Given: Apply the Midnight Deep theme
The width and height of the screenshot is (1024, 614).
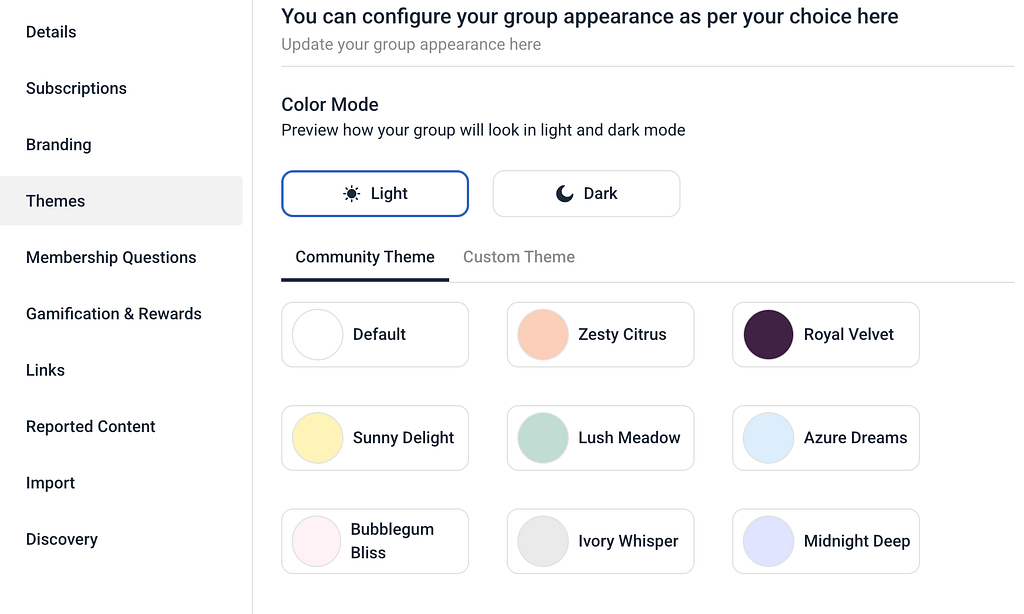Looking at the screenshot, I should (x=825, y=541).
